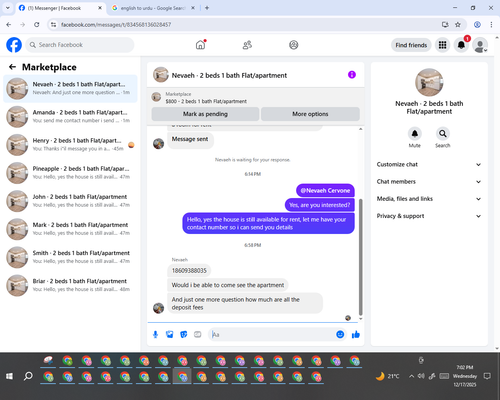
Task: Attach a file with the photo icon
Action: (x=170, y=334)
